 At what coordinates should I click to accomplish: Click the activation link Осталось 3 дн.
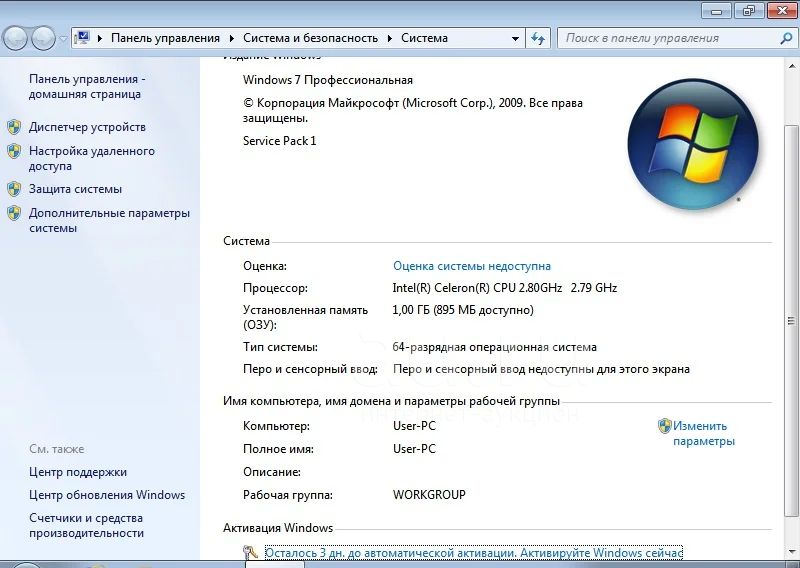pos(473,553)
